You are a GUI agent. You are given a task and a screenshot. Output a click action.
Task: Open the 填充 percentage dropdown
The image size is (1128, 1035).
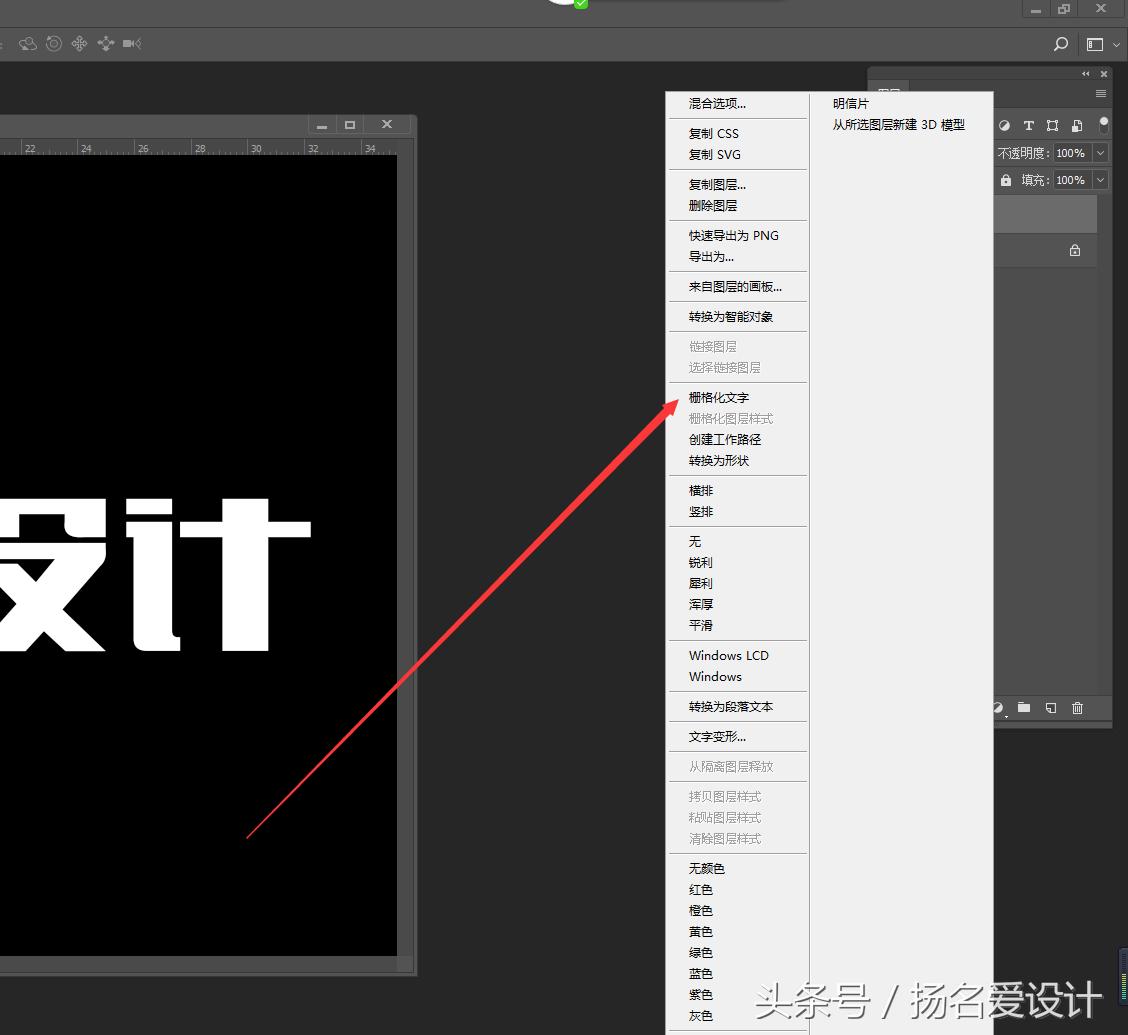pos(1100,180)
